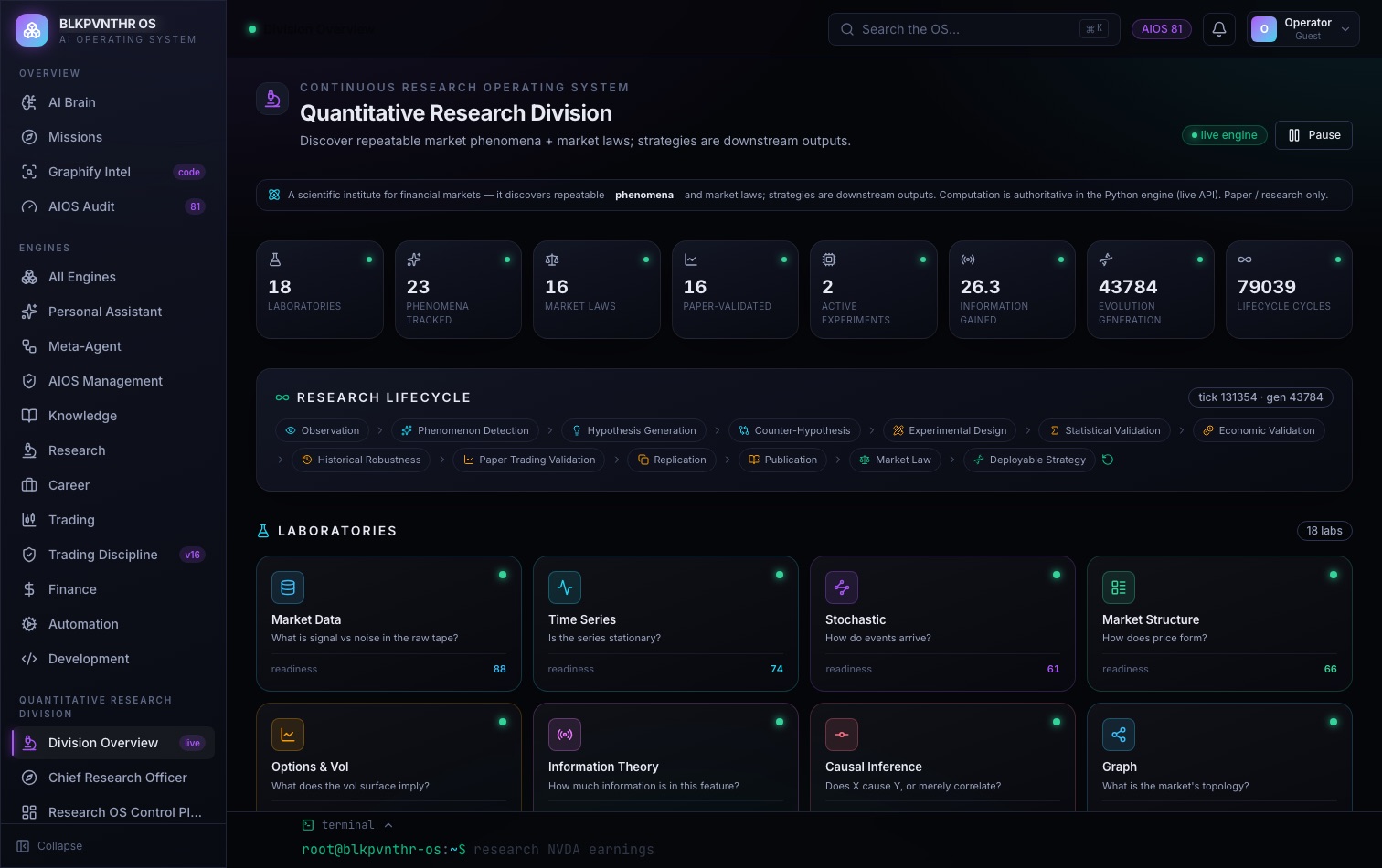Click the AIOS 81 badge
The width and height of the screenshot is (1382, 868).
1162,29
